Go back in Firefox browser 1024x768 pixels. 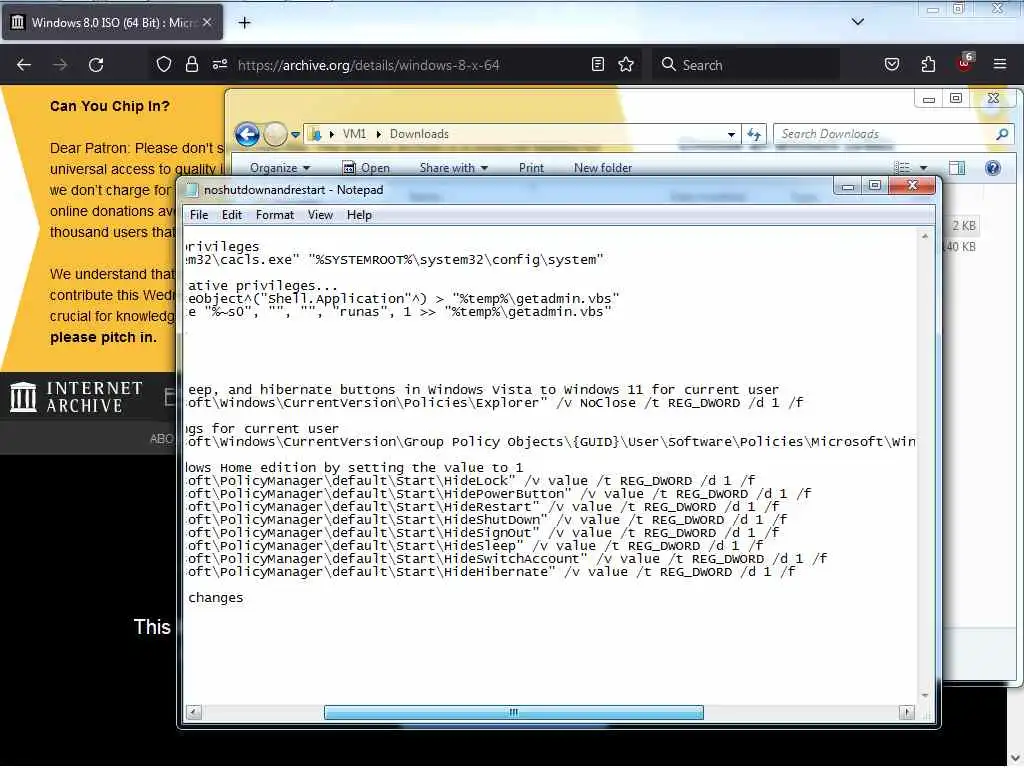coord(24,65)
